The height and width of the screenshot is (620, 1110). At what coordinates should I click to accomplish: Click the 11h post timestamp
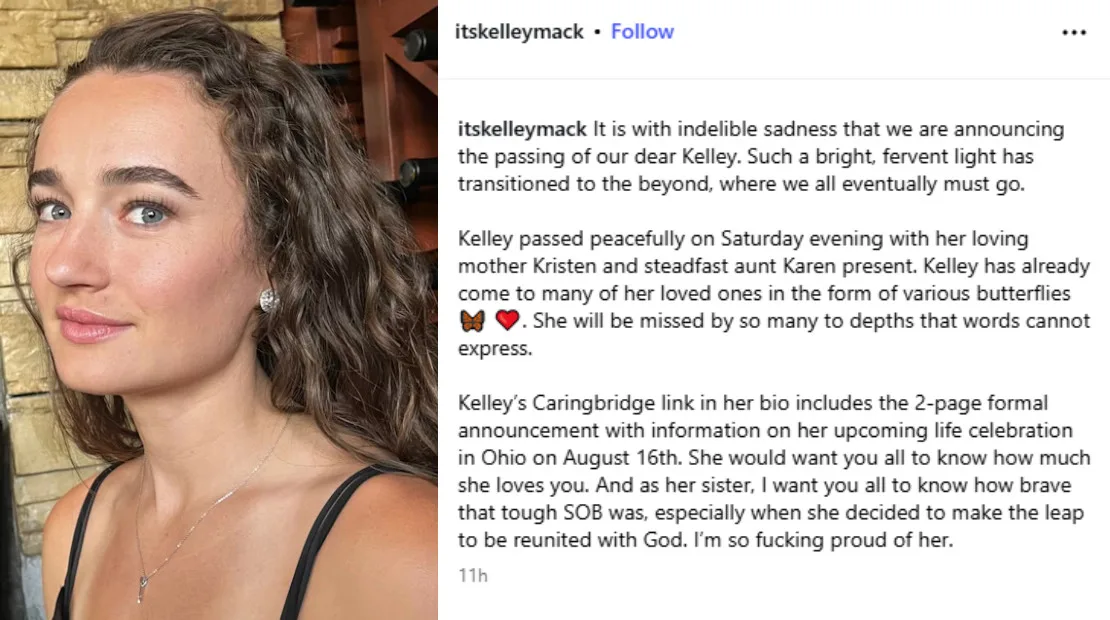coord(472,576)
